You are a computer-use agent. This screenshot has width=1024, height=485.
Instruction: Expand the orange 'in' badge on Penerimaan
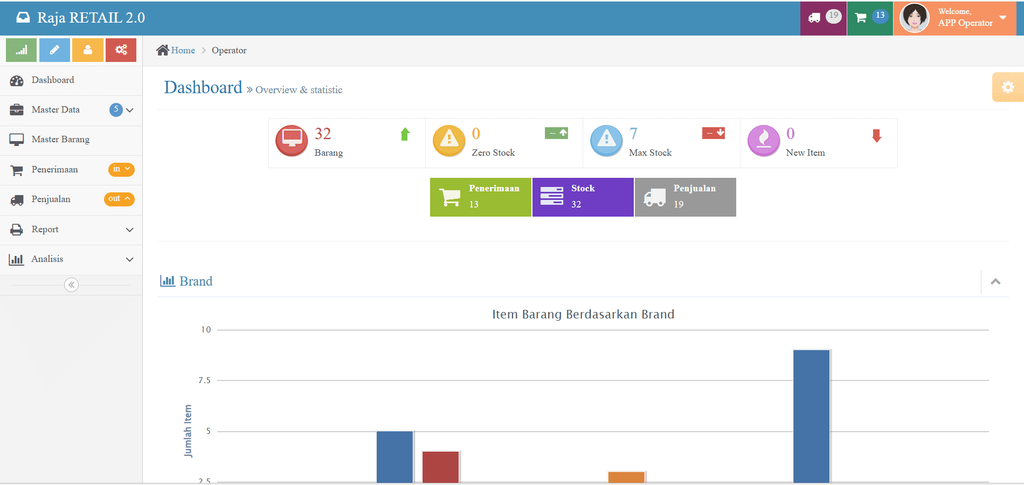click(x=121, y=169)
